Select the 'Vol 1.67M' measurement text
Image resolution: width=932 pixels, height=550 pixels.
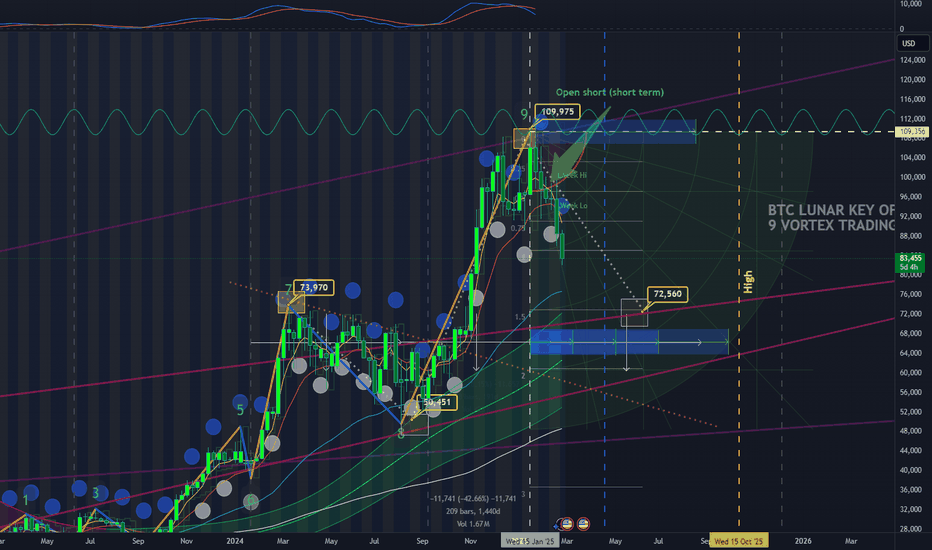click(x=473, y=524)
